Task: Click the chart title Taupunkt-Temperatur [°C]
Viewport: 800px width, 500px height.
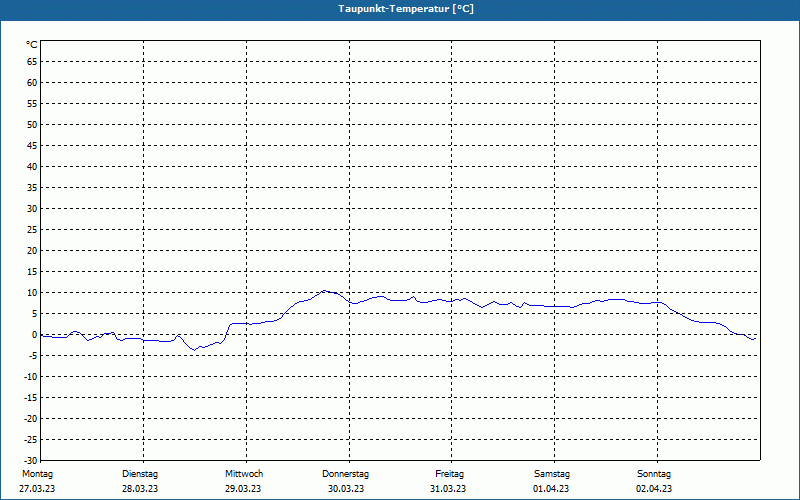Action: (x=406, y=9)
